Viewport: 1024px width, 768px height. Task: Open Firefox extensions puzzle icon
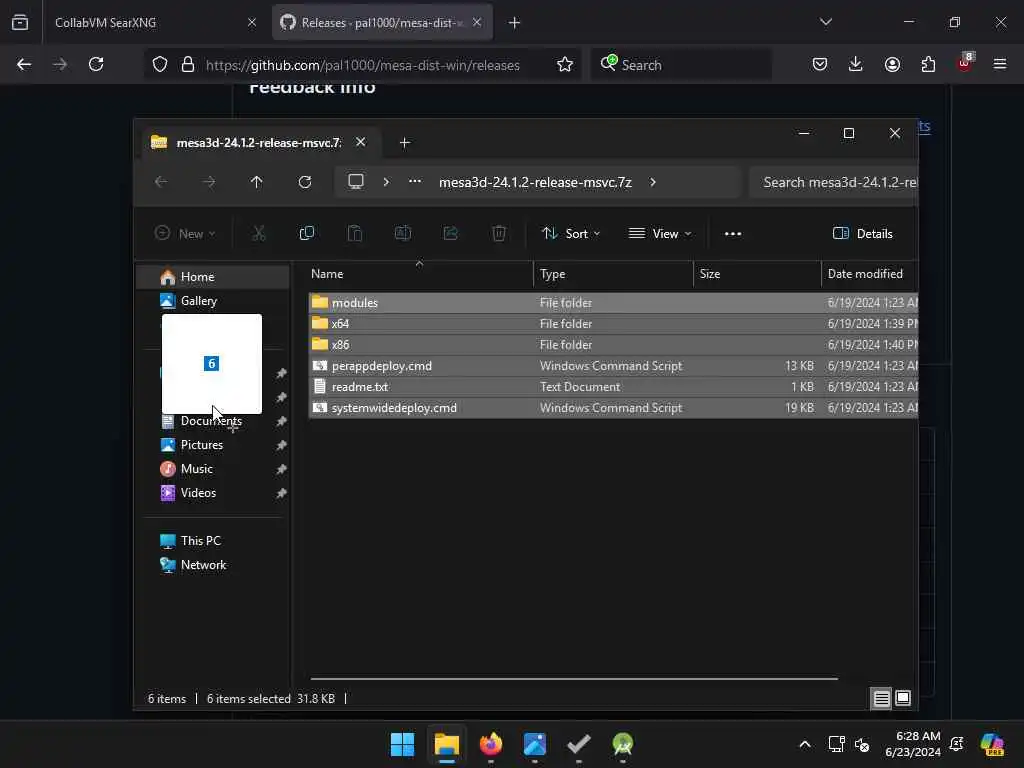click(x=928, y=64)
